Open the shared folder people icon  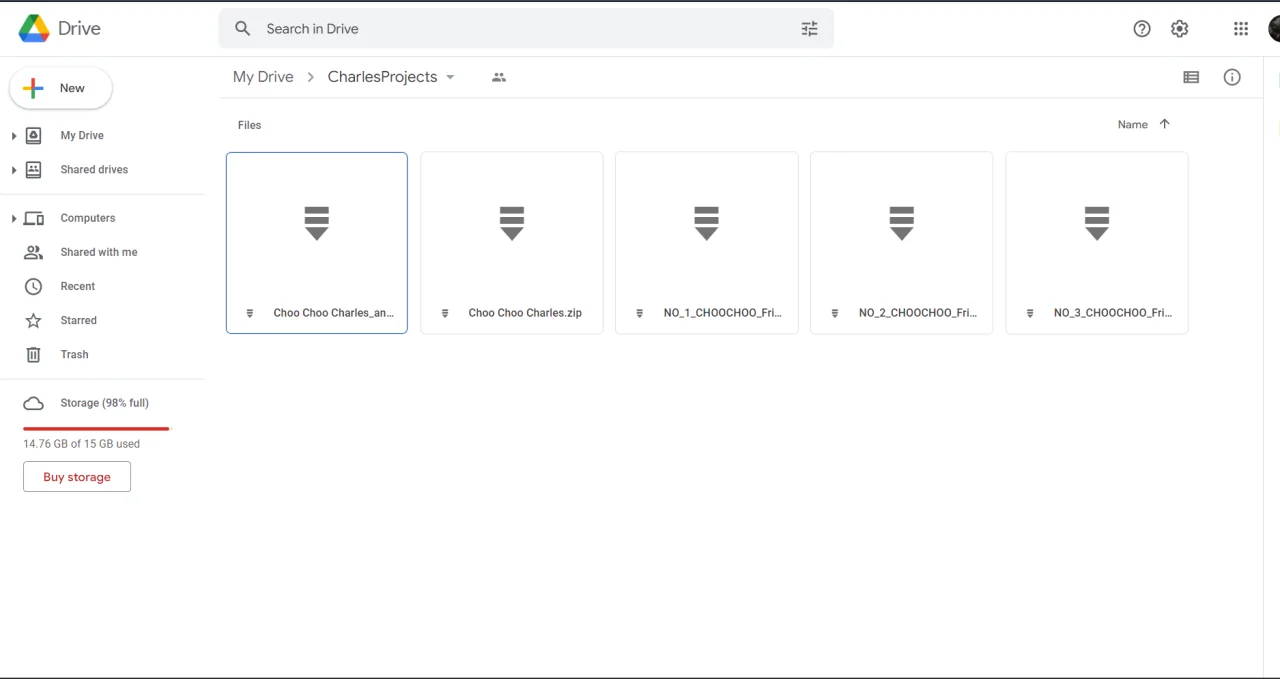click(x=499, y=77)
